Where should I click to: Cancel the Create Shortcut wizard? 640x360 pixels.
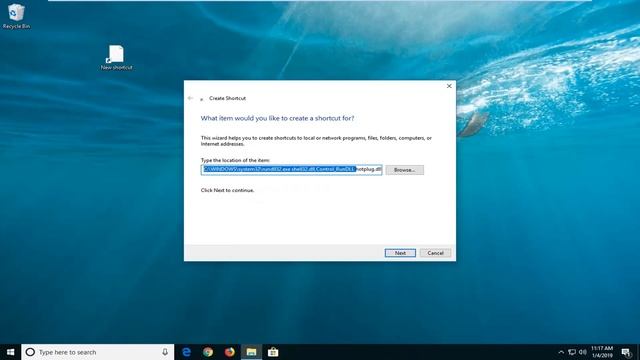click(x=435, y=253)
